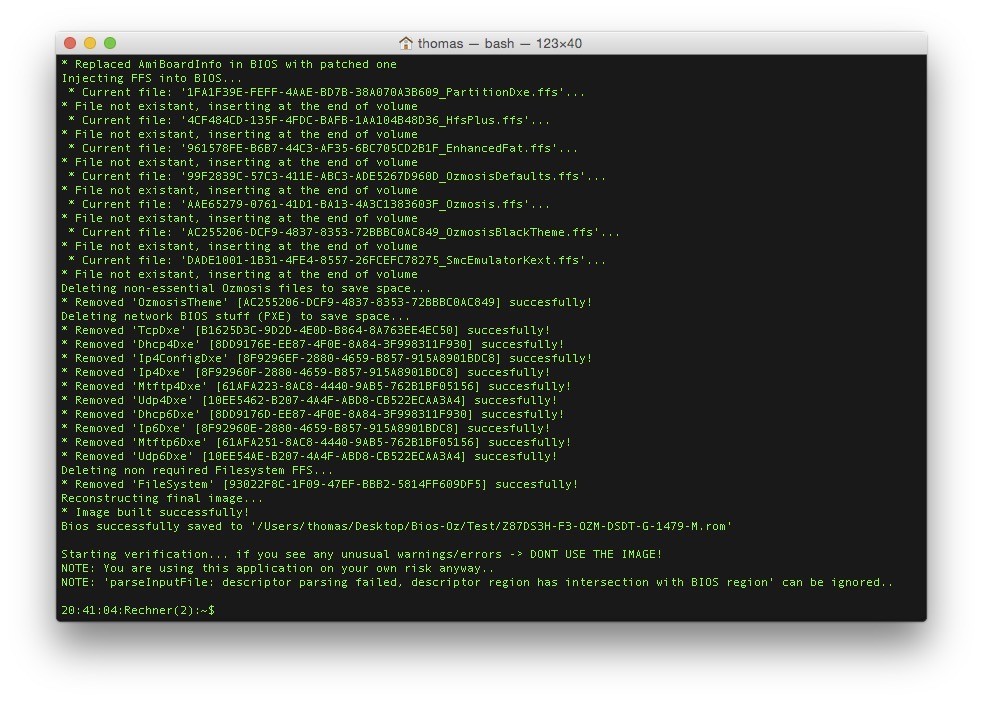
Task: Click the Removed 'Dhcp6Dxe' line
Action: 312,414
